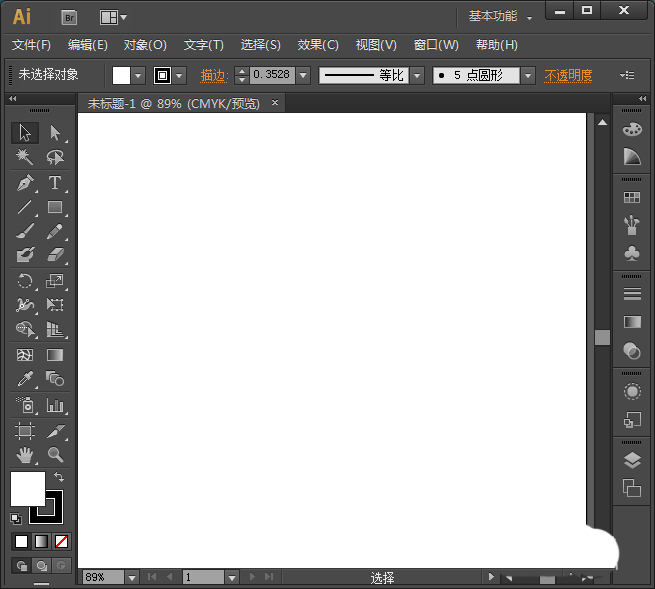
Task: Open the Swatches panel icon
Action: (x=632, y=198)
